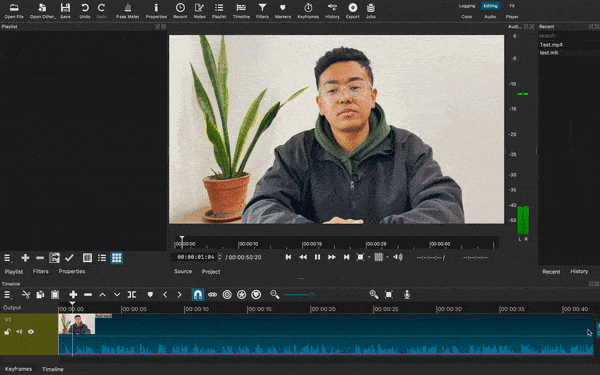
Task: Show Properties panel via the top toolbar icon
Action: (156, 10)
